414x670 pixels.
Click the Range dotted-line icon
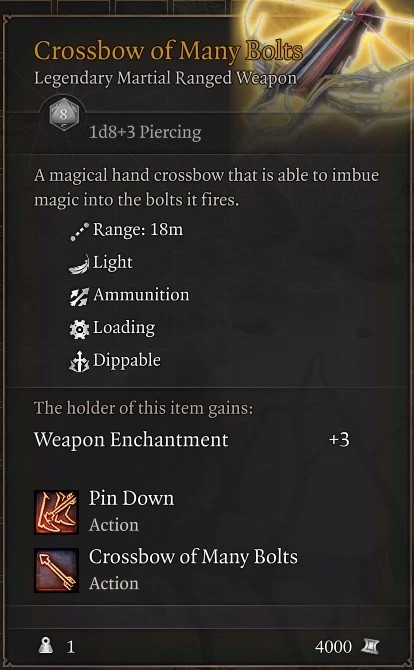click(79, 231)
